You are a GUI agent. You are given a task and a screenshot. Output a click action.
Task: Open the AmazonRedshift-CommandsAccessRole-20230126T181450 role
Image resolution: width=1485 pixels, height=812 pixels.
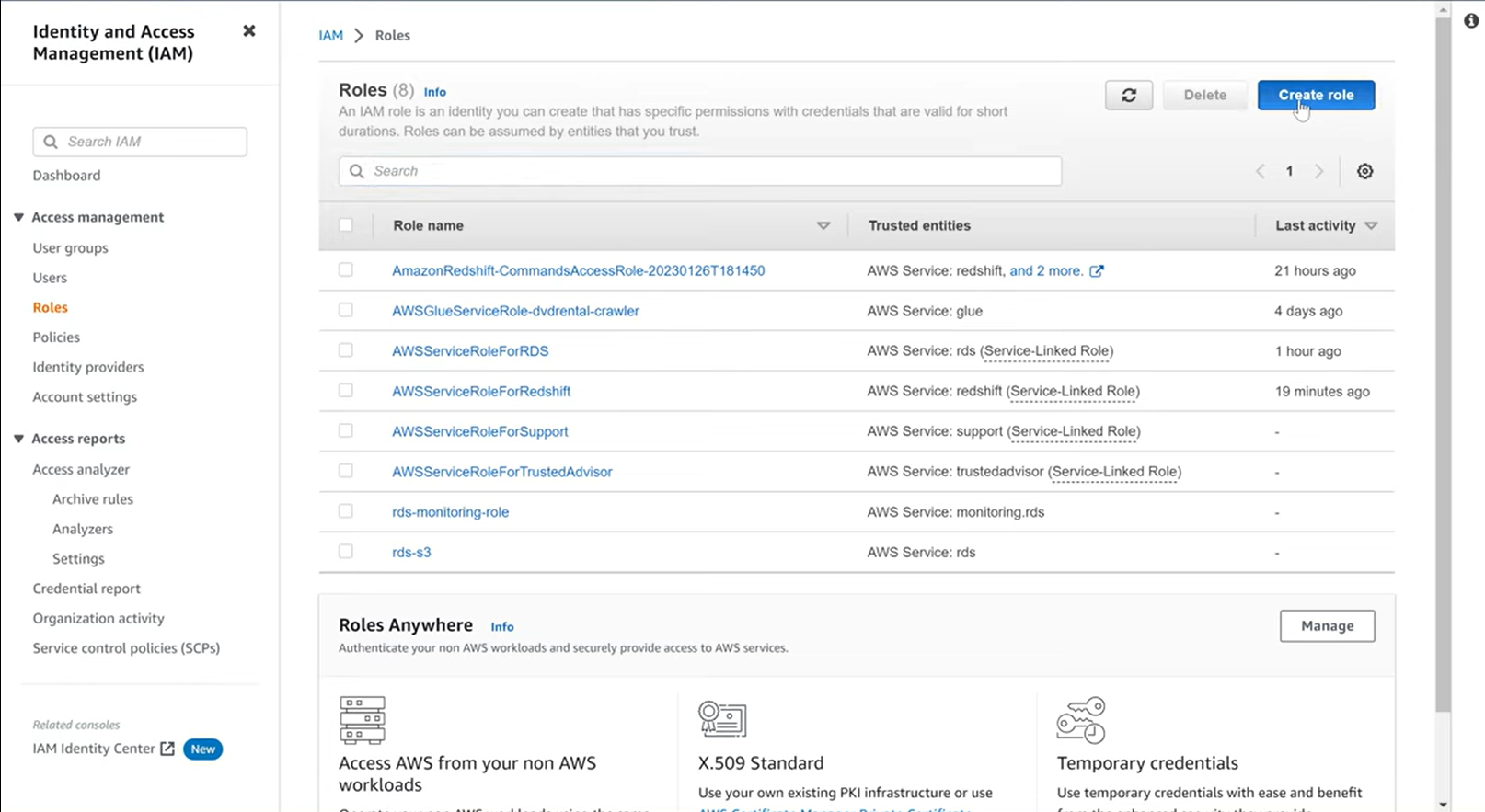578,270
